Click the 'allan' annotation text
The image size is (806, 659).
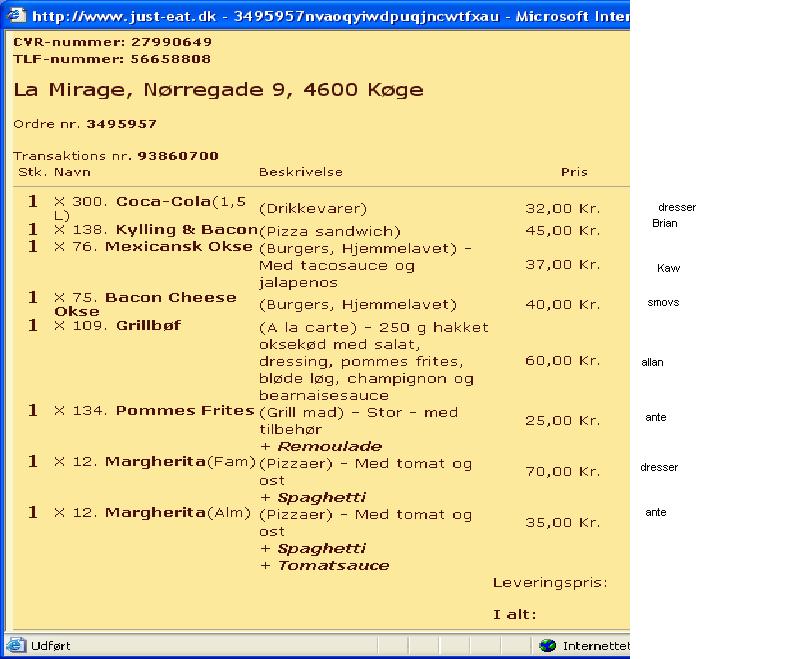(652, 362)
